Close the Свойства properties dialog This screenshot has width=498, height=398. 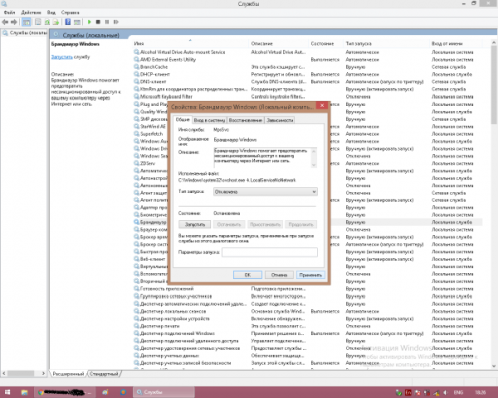click(x=322, y=106)
